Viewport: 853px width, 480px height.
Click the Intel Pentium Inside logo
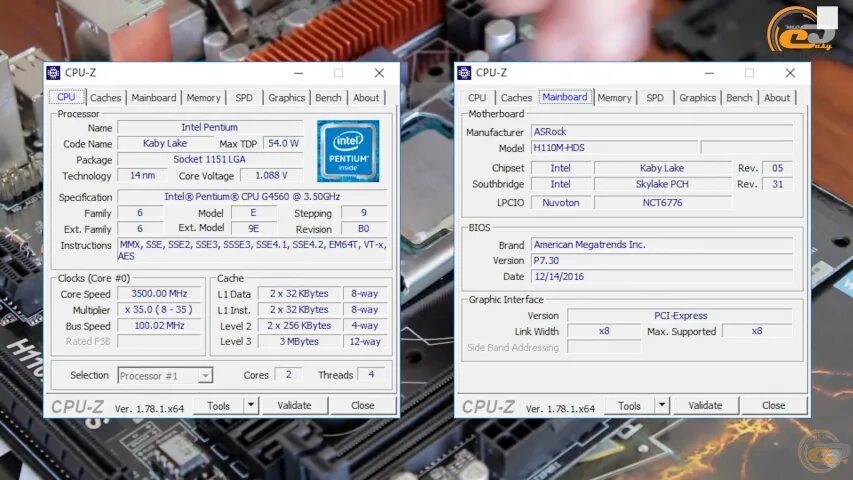tap(348, 151)
